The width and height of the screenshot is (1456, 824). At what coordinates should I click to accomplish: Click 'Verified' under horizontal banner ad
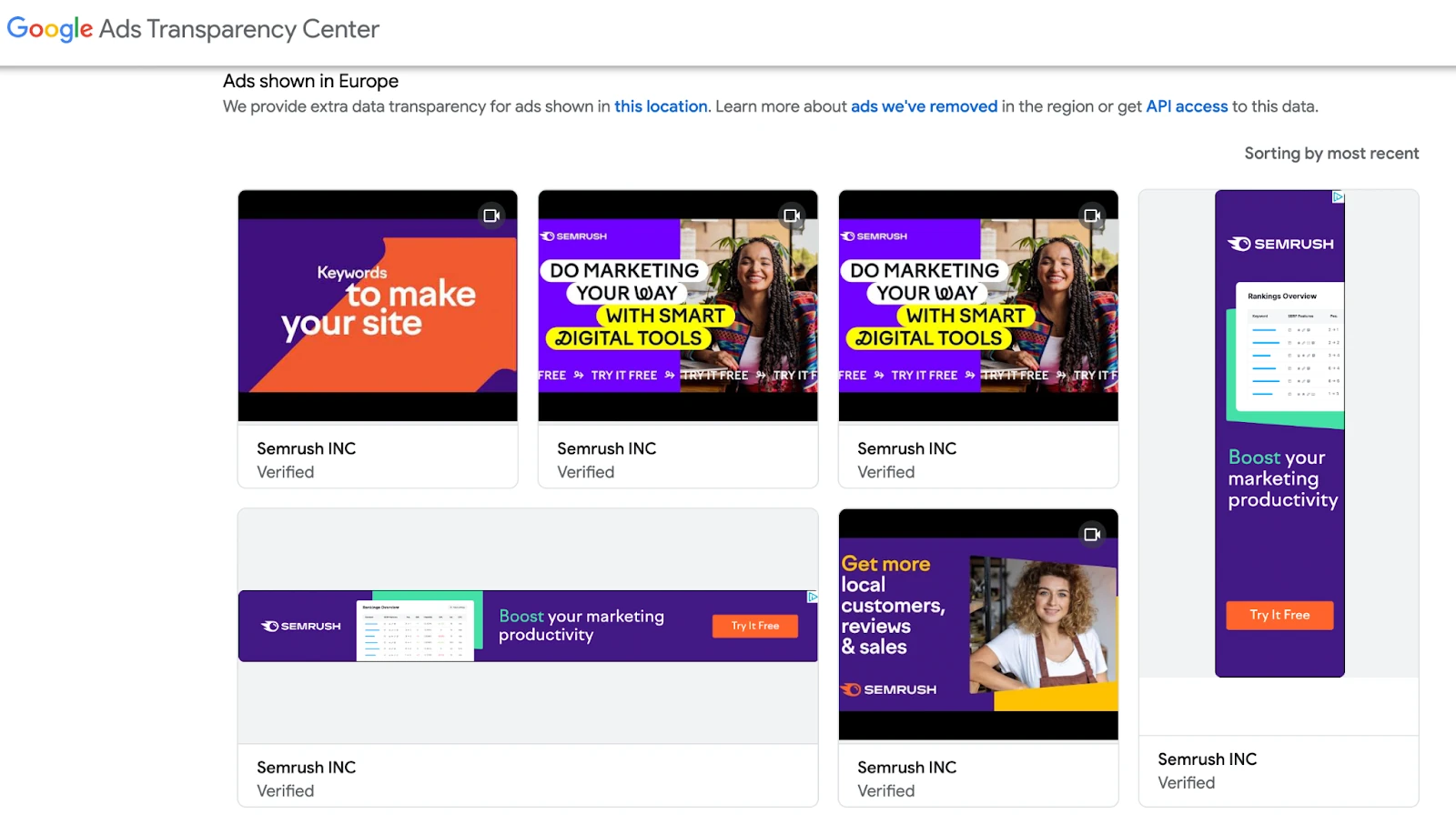(285, 791)
